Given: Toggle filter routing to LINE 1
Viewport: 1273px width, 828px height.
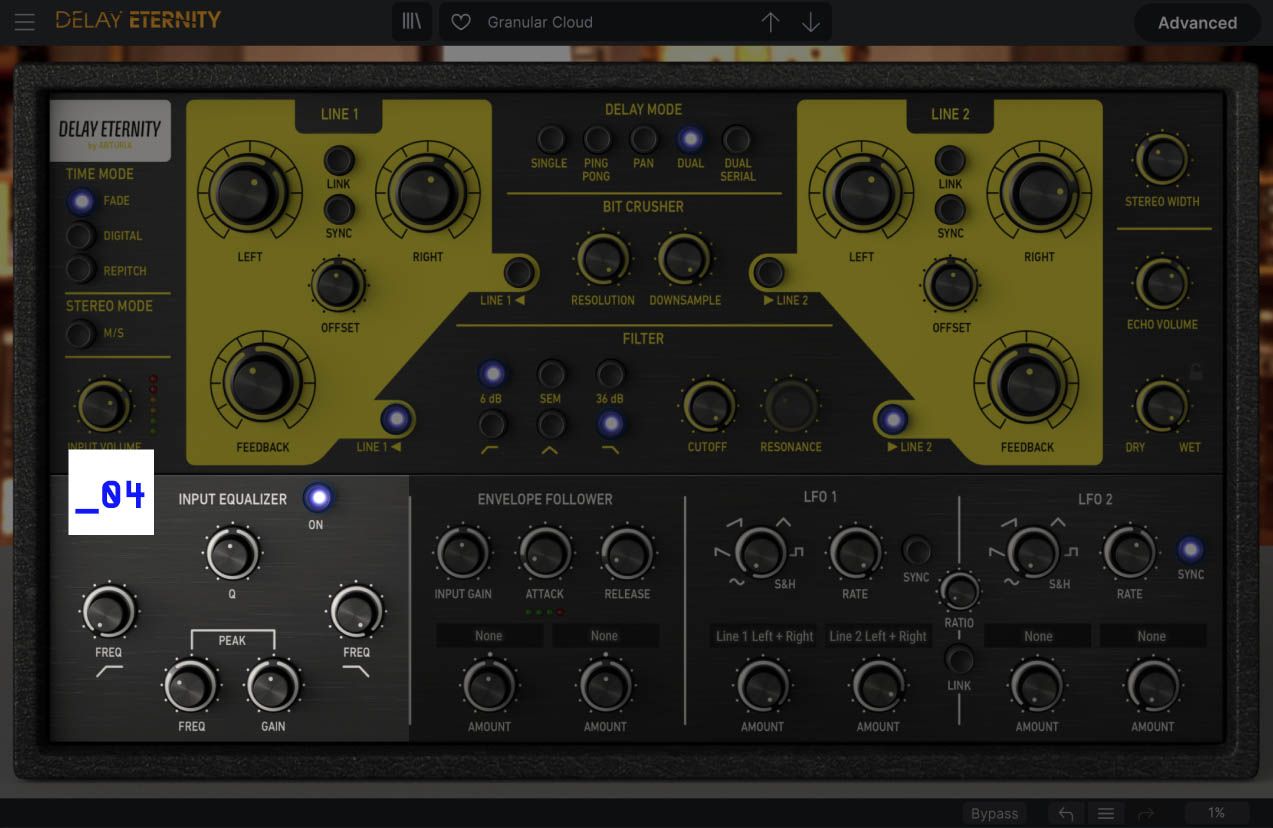Looking at the screenshot, I should (x=396, y=419).
